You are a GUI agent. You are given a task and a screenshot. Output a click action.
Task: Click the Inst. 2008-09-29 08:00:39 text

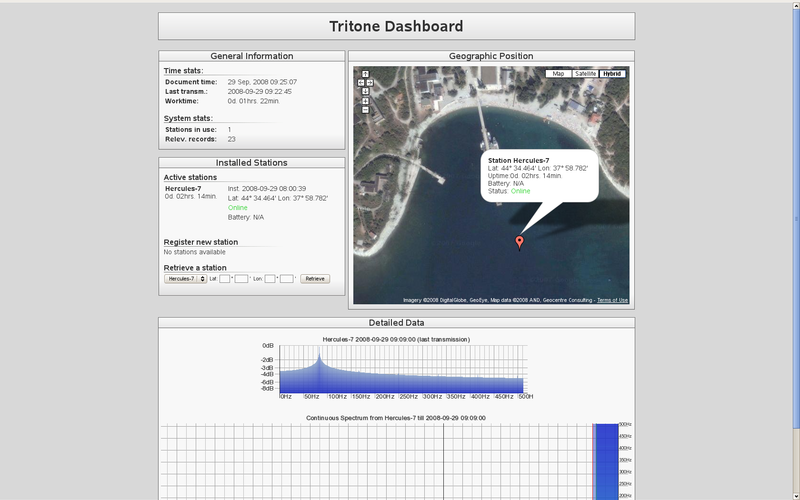pyautogui.click(x=267, y=189)
